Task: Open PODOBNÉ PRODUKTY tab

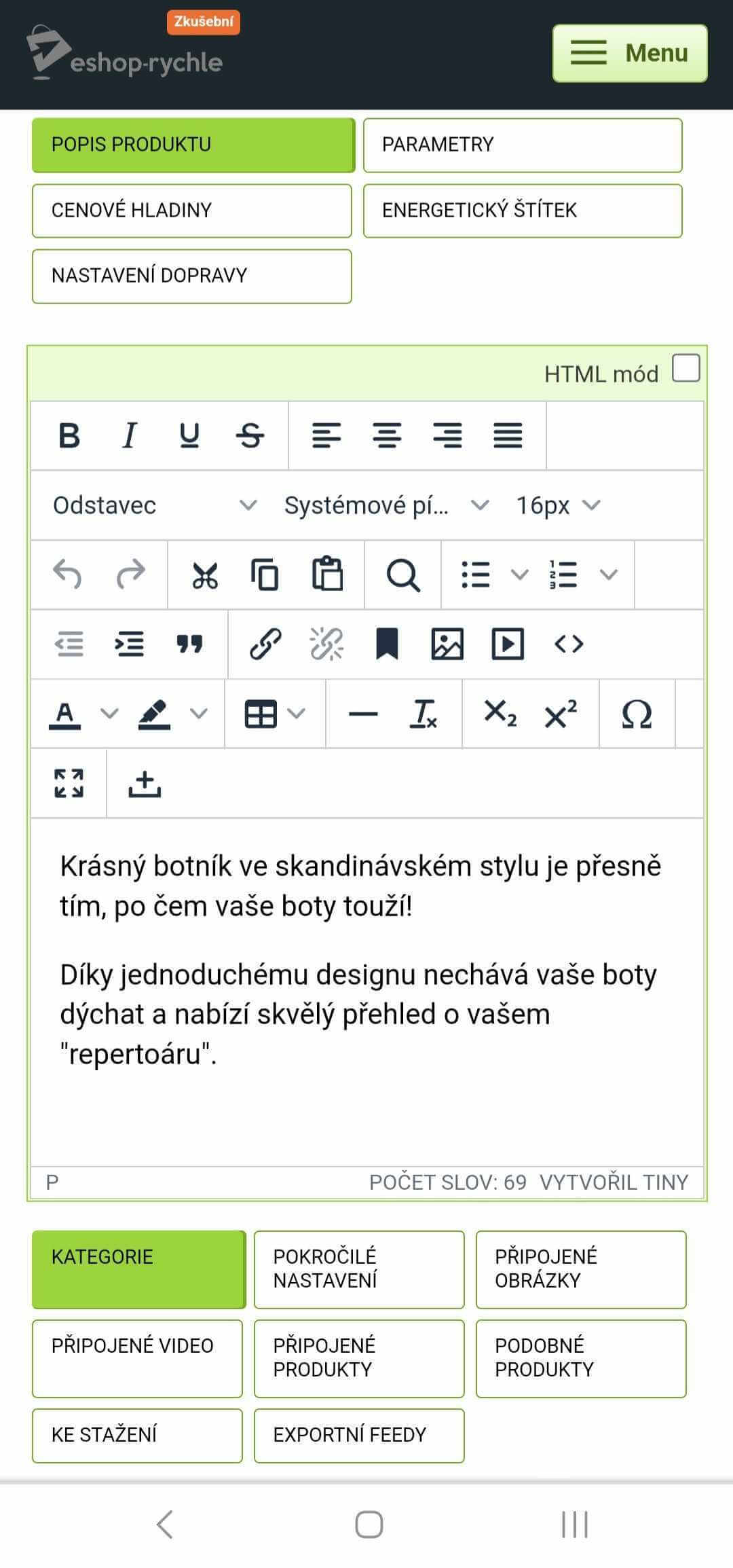Action: point(581,1358)
